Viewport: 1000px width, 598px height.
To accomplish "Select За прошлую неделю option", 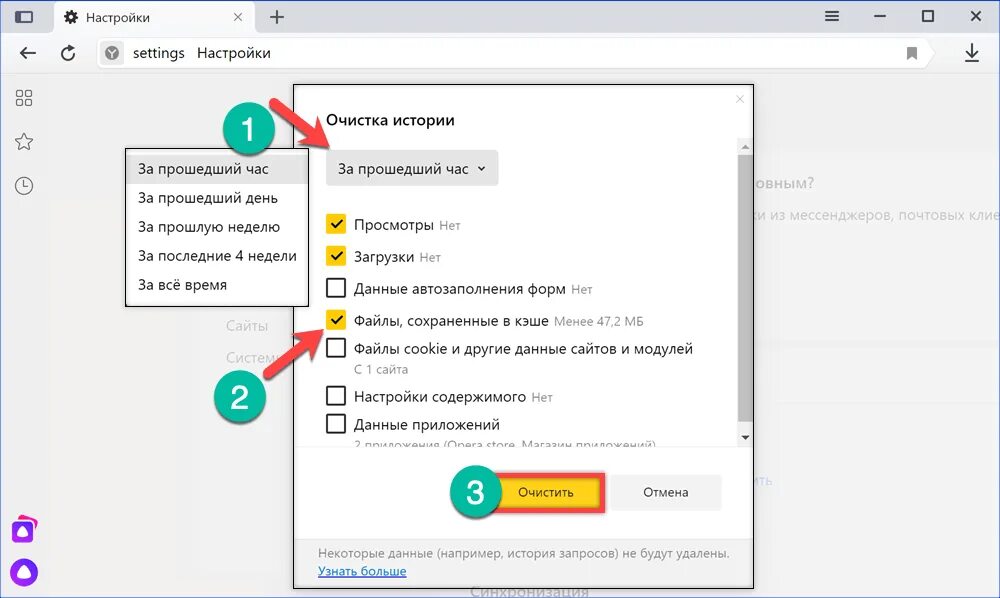I will pyautogui.click(x=217, y=227).
